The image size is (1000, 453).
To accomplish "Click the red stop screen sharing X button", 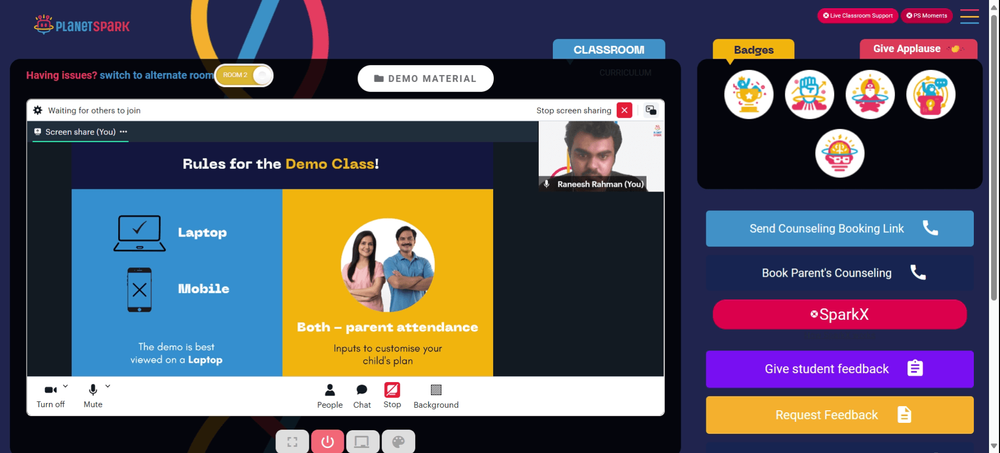I will (624, 110).
